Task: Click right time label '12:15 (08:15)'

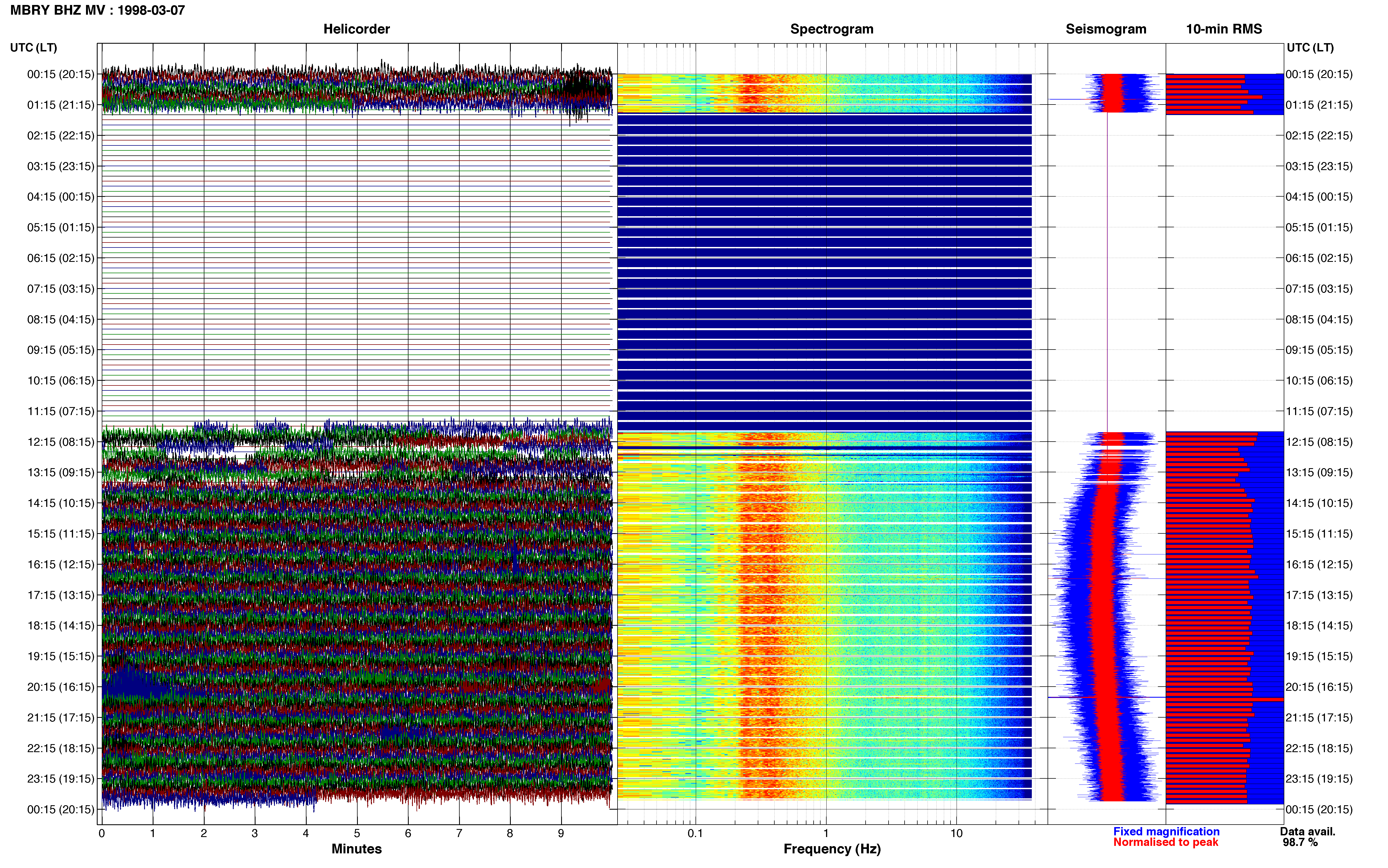Action: (x=1319, y=442)
